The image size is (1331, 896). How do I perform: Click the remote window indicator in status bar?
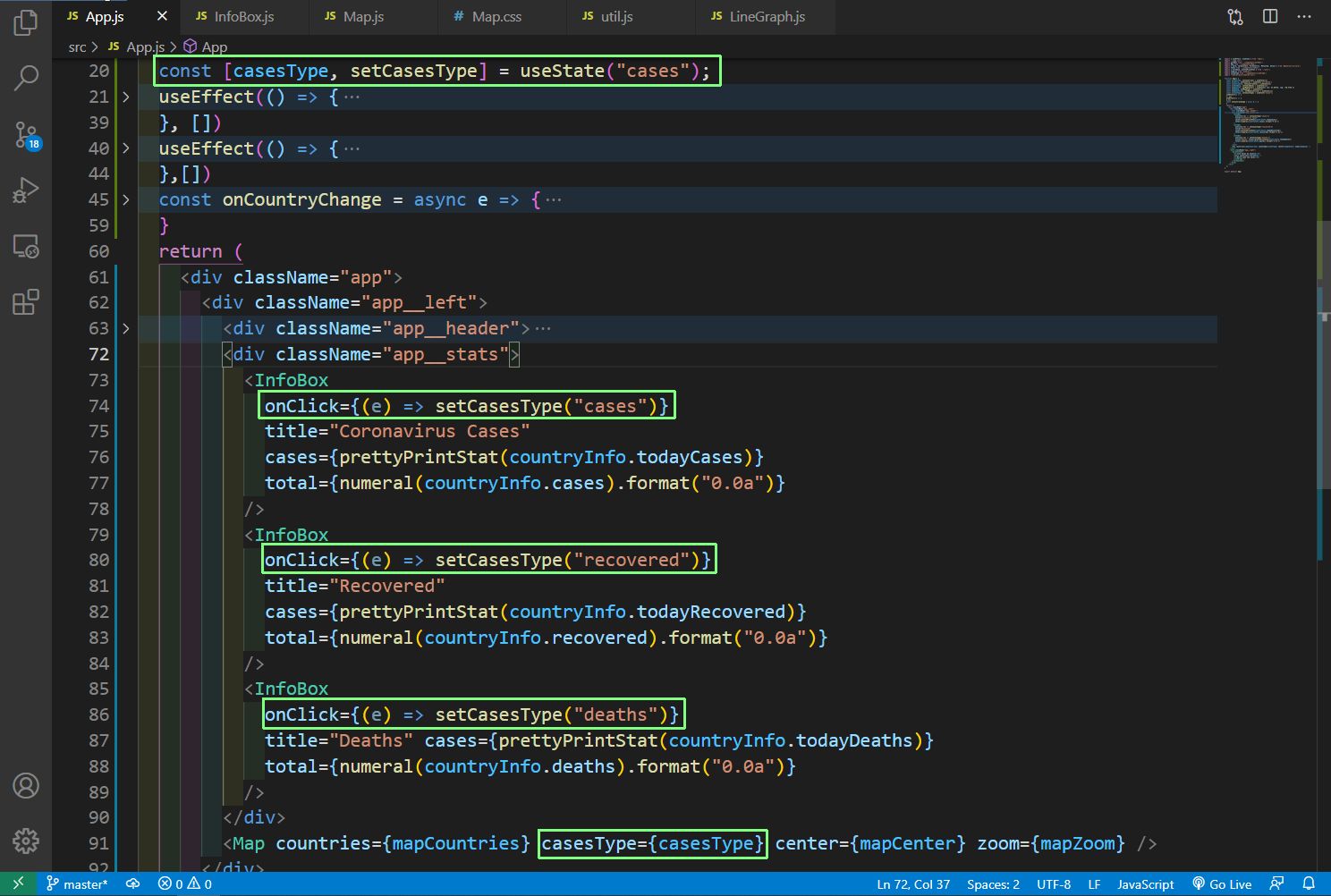click(18, 883)
